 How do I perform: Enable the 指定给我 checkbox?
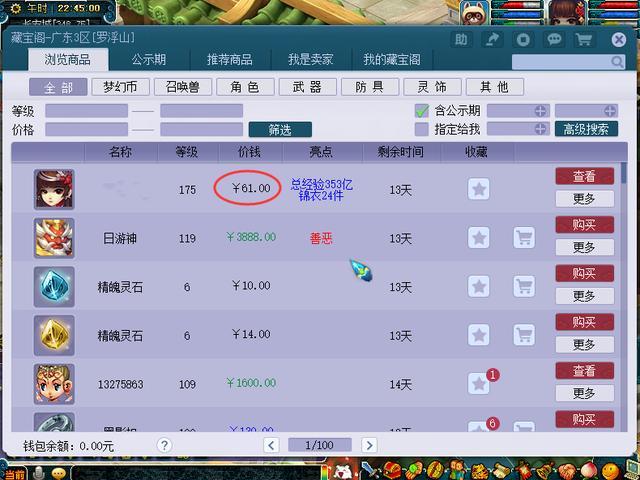(x=421, y=129)
